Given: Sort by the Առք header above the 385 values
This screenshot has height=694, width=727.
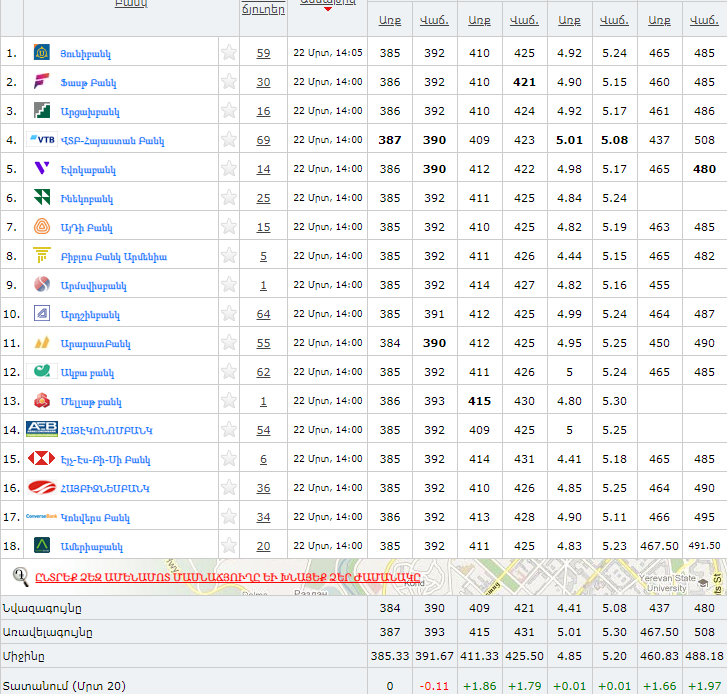Looking at the screenshot, I should (390, 20).
